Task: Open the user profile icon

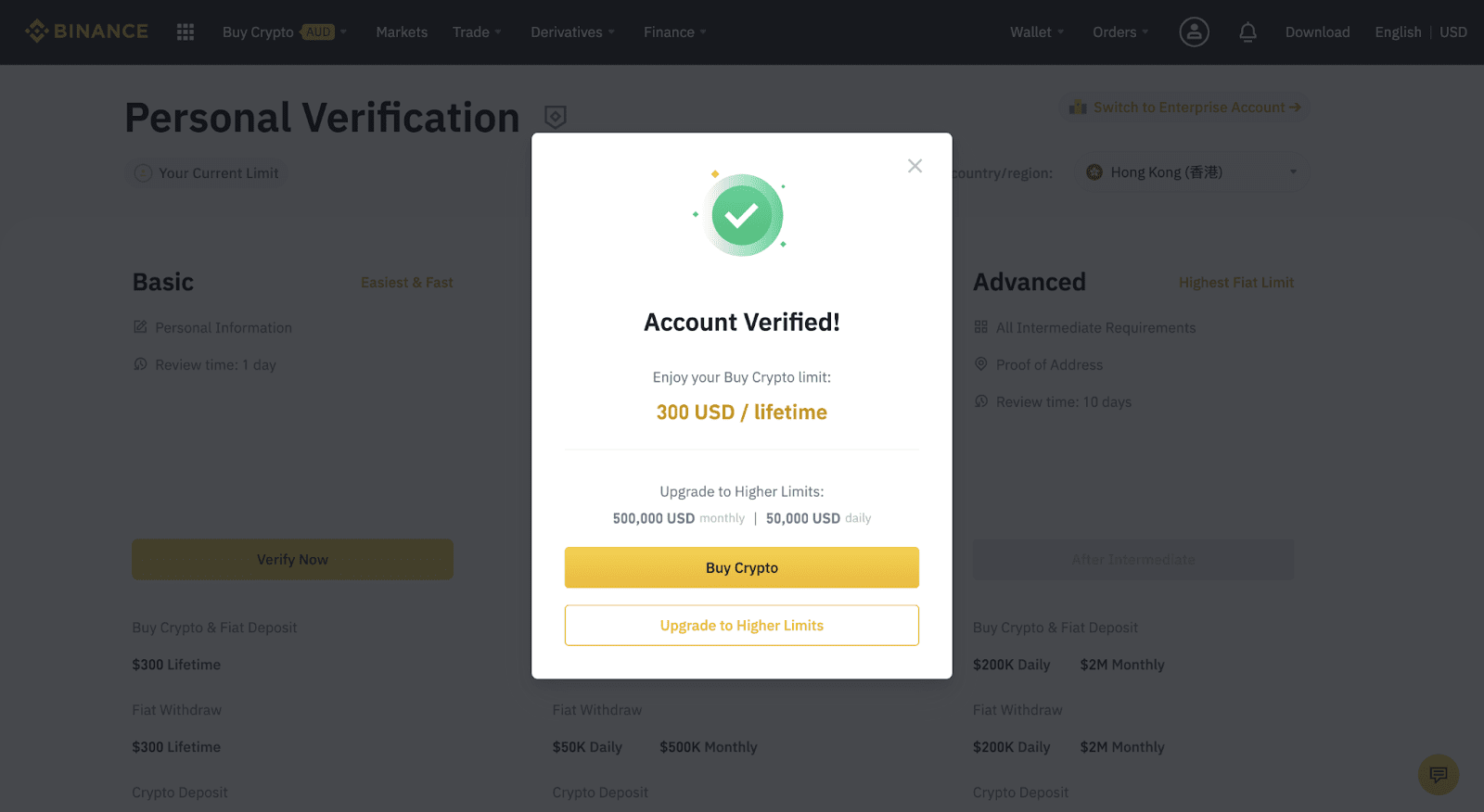Action: 1194,32
